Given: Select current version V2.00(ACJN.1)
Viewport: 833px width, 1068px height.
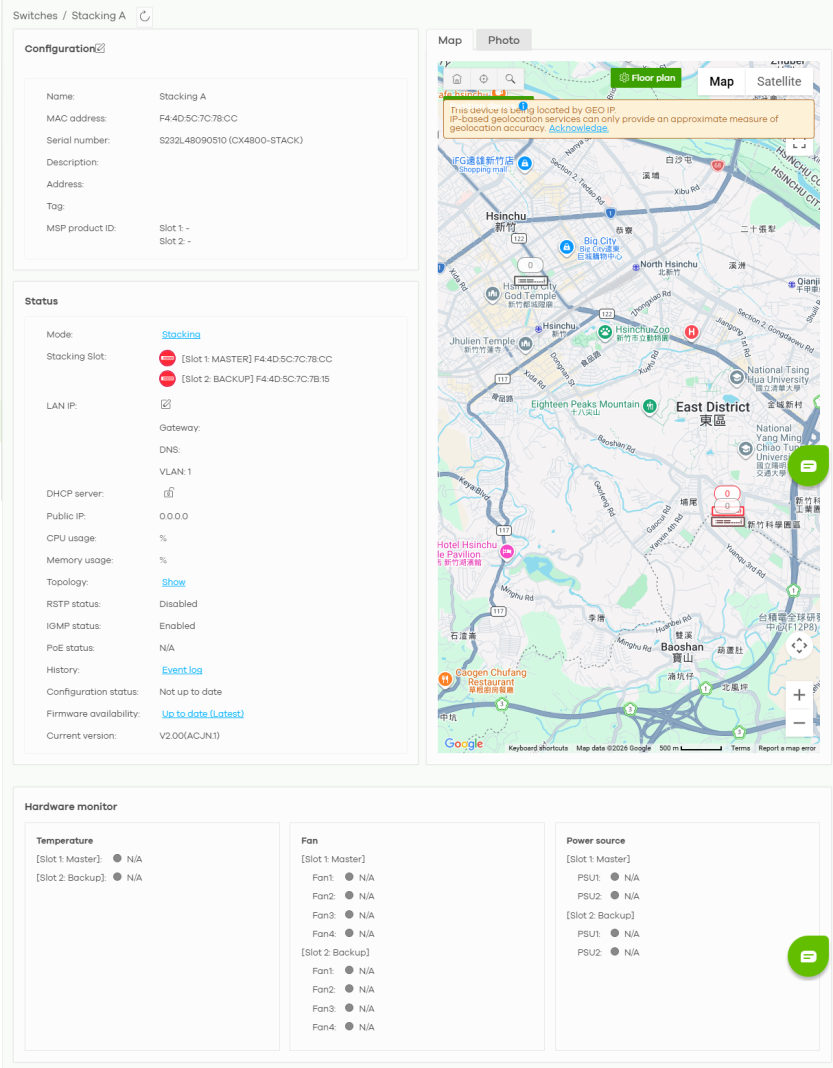Looking at the screenshot, I should tap(189, 736).
